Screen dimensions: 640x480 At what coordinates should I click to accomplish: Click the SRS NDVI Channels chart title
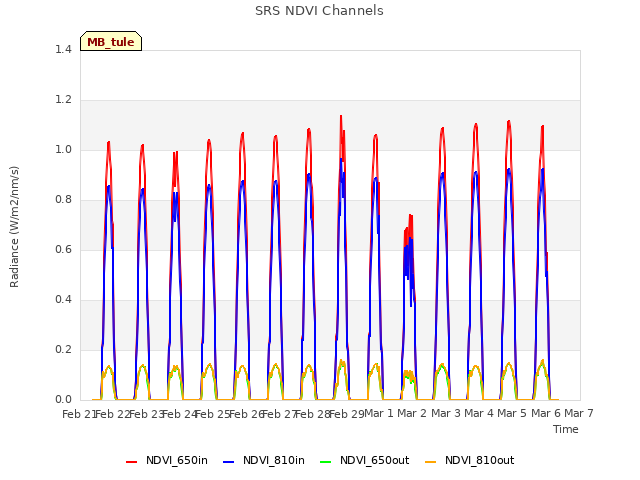tap(319, 11)
